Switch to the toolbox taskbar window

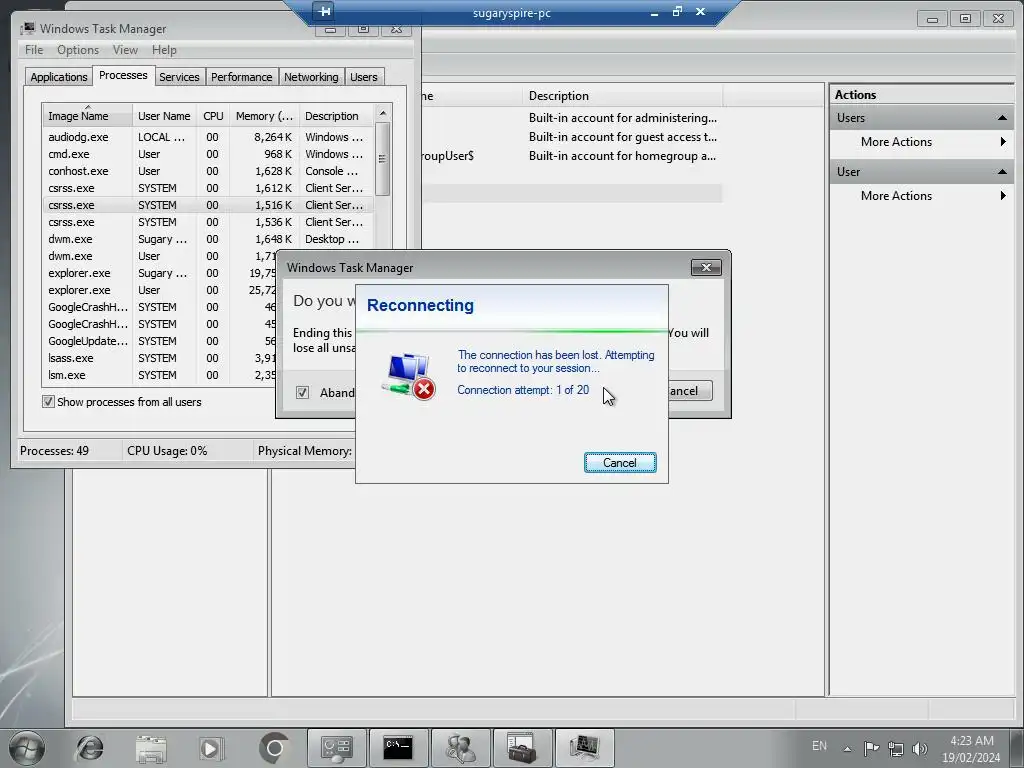click(522, 748)
